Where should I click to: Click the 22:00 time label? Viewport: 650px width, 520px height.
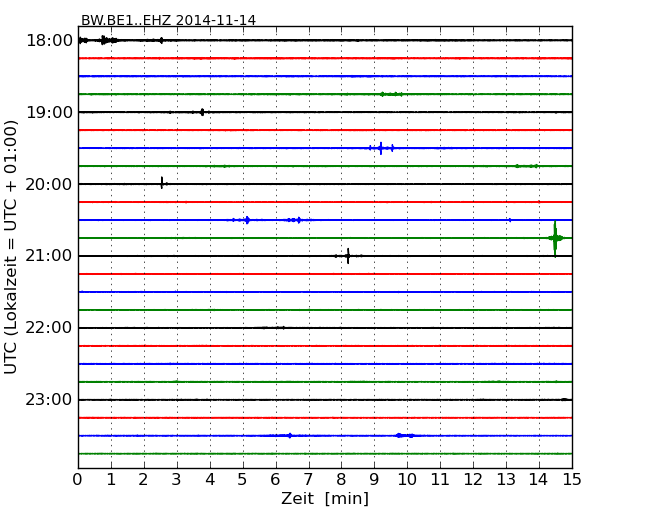49,328
